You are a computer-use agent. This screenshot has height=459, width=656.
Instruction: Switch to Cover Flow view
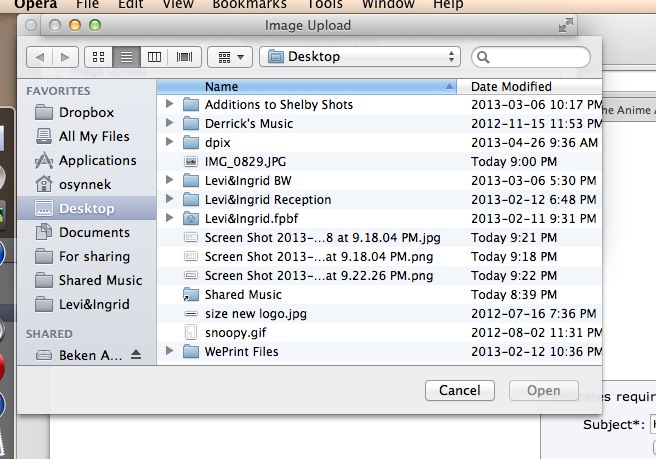[184, 57]
